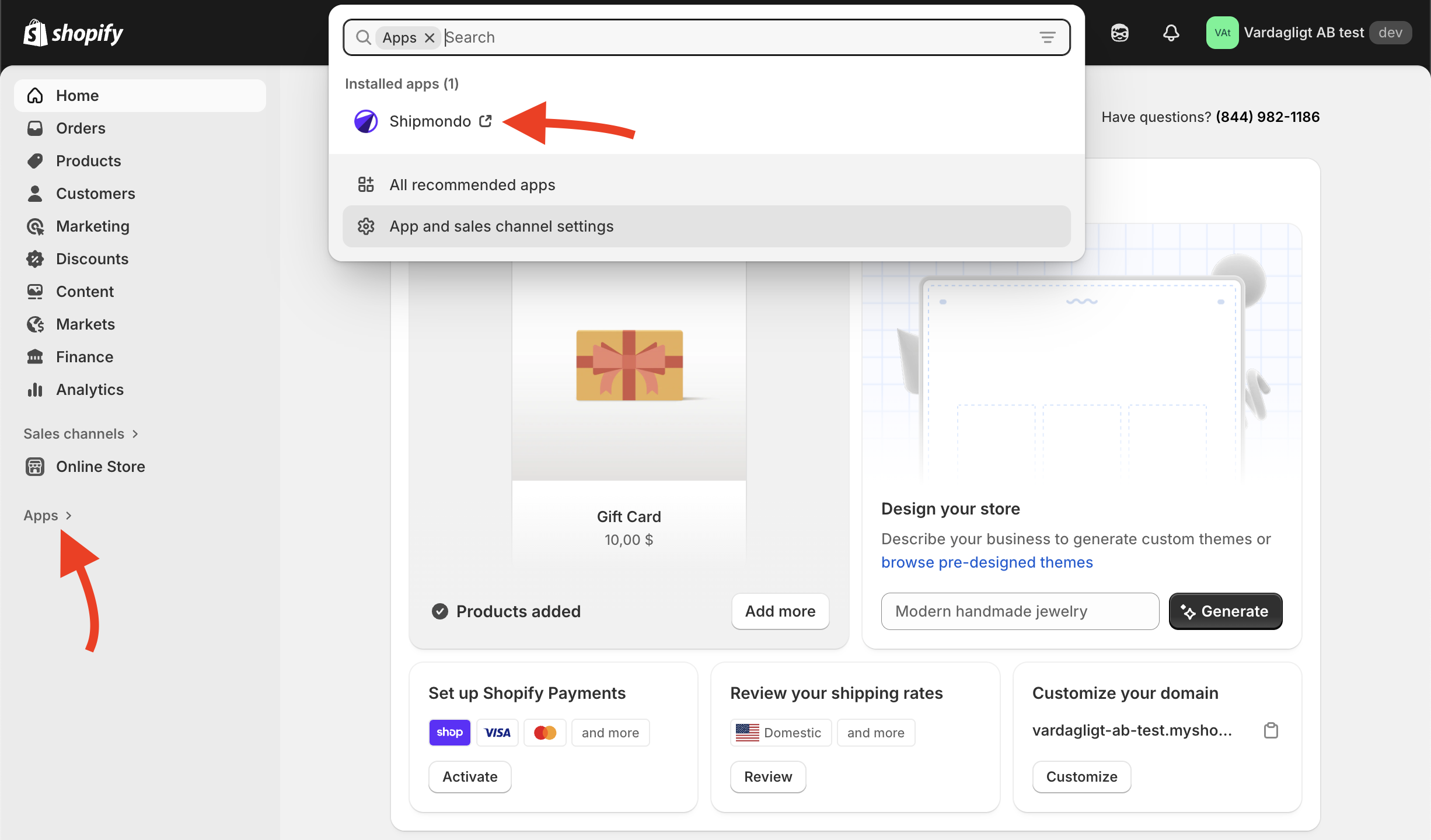The height and width of the screenshot is (840, 1431).
Task: Open the Sidekick assistant icon
Action: click(x=1119, y=33)
